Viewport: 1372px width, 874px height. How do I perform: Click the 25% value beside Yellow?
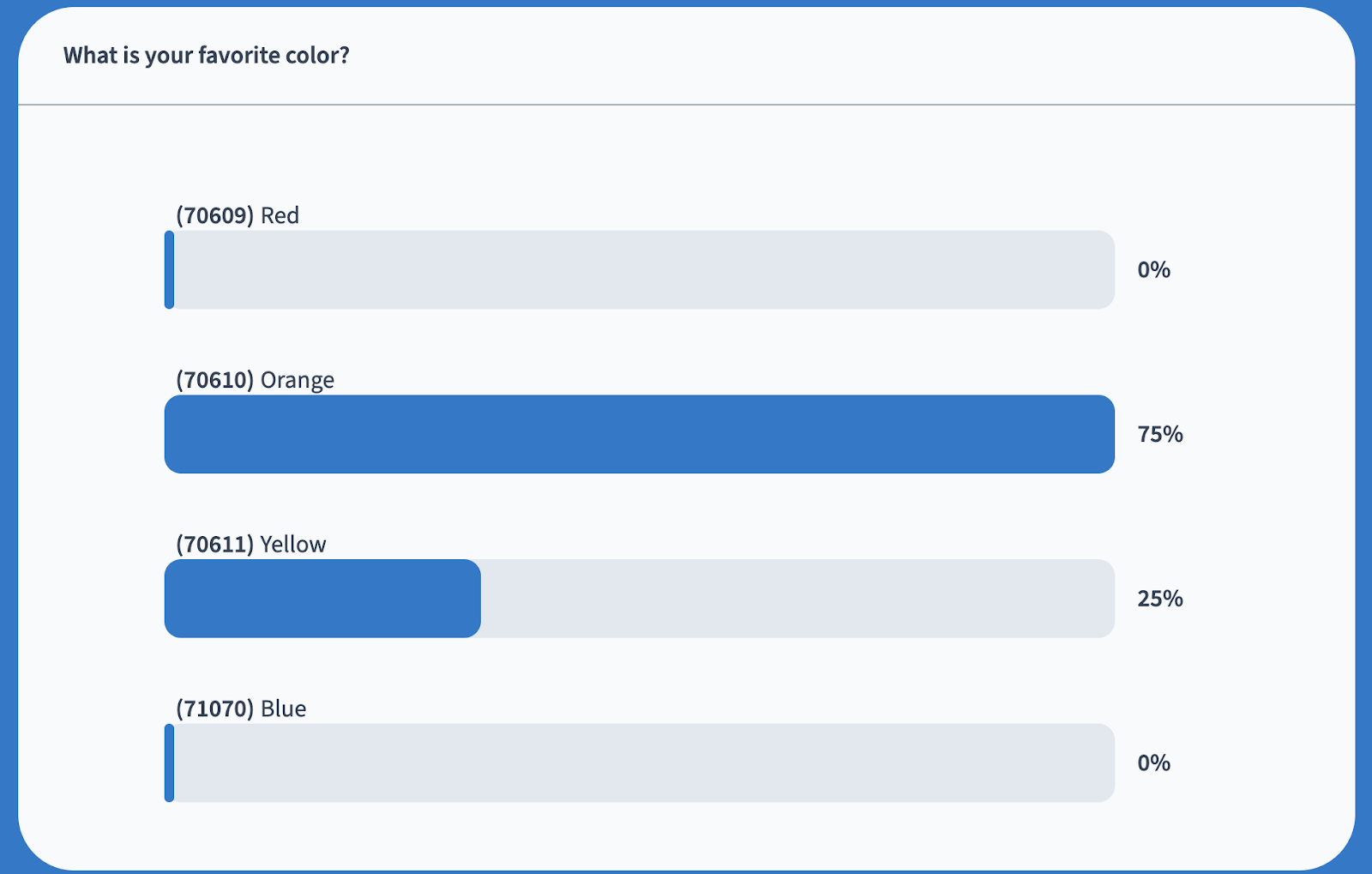click(1160, 599)
